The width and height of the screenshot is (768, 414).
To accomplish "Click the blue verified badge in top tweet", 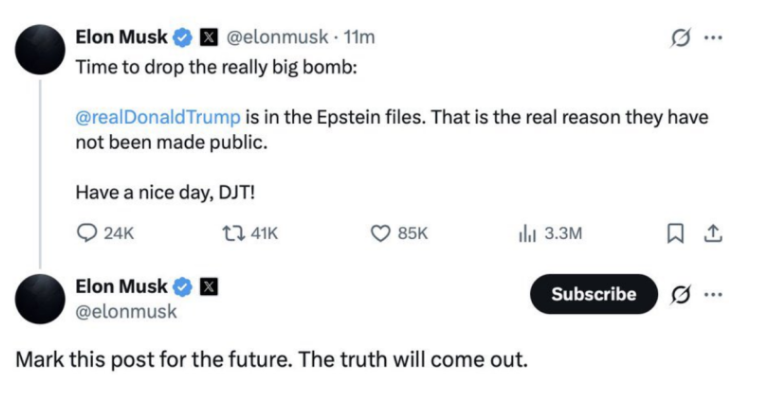I will click(183, 38).
